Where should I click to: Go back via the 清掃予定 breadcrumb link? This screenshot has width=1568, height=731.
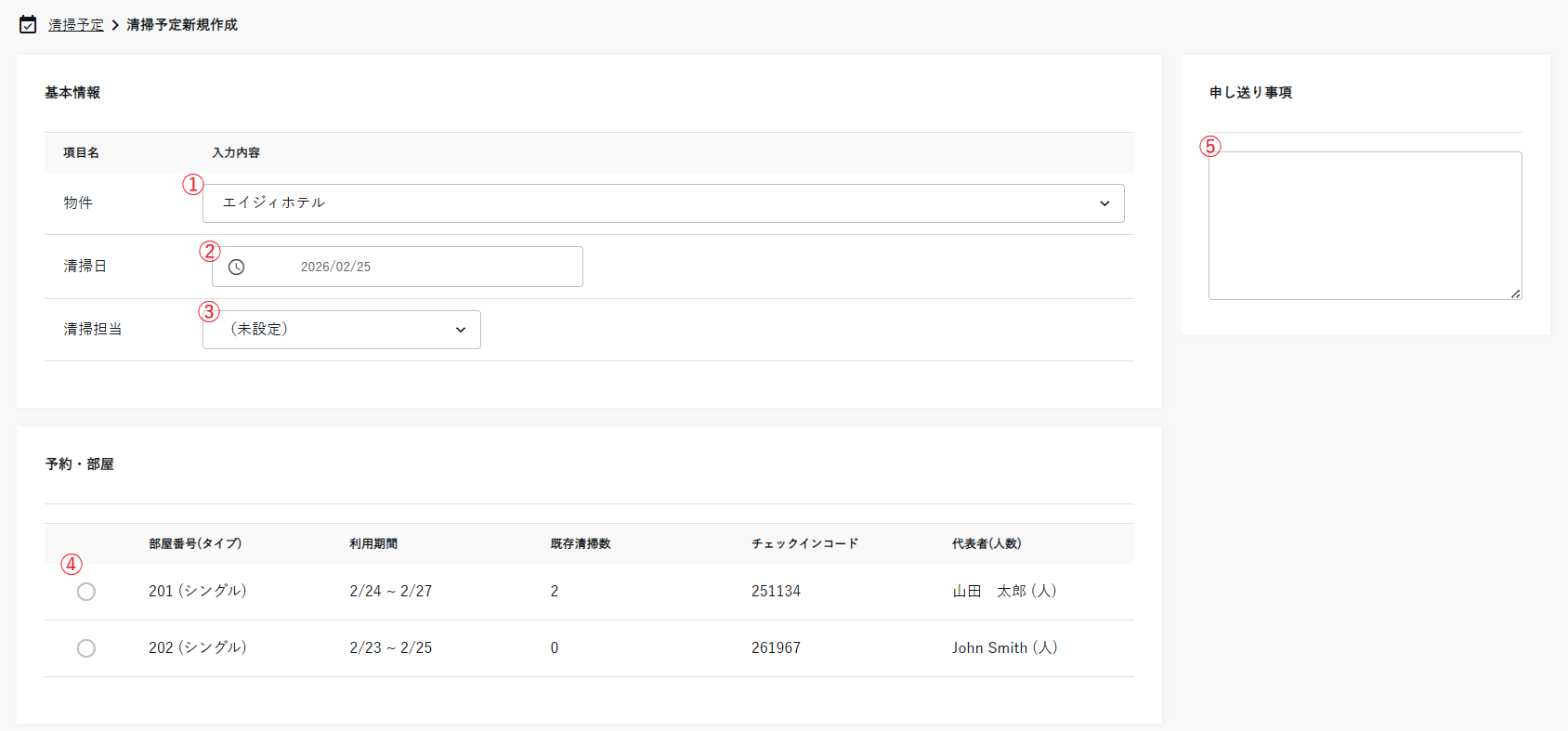click(76, 25)
